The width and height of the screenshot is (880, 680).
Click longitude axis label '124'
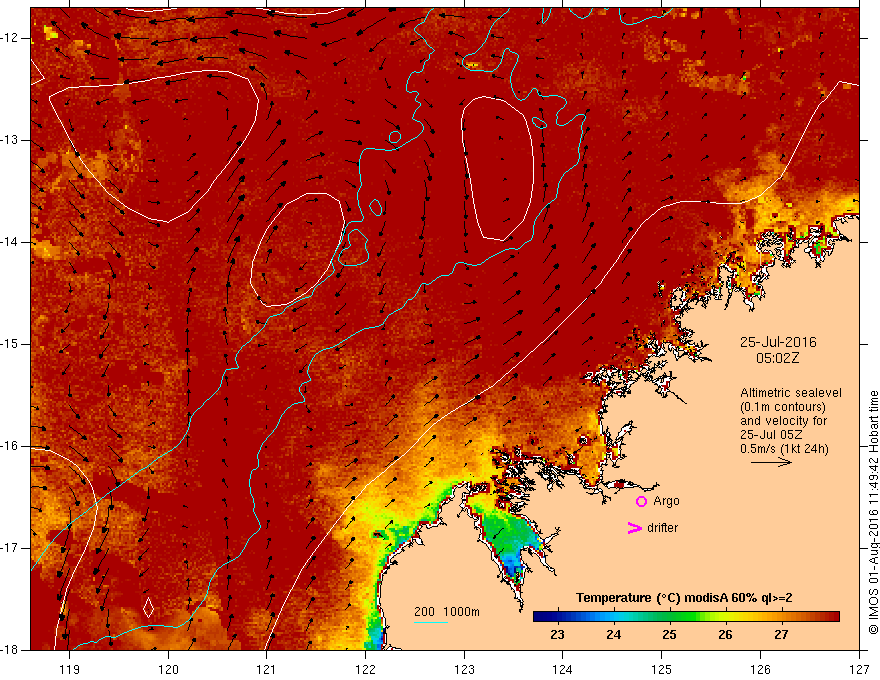[x=563, y=669]
